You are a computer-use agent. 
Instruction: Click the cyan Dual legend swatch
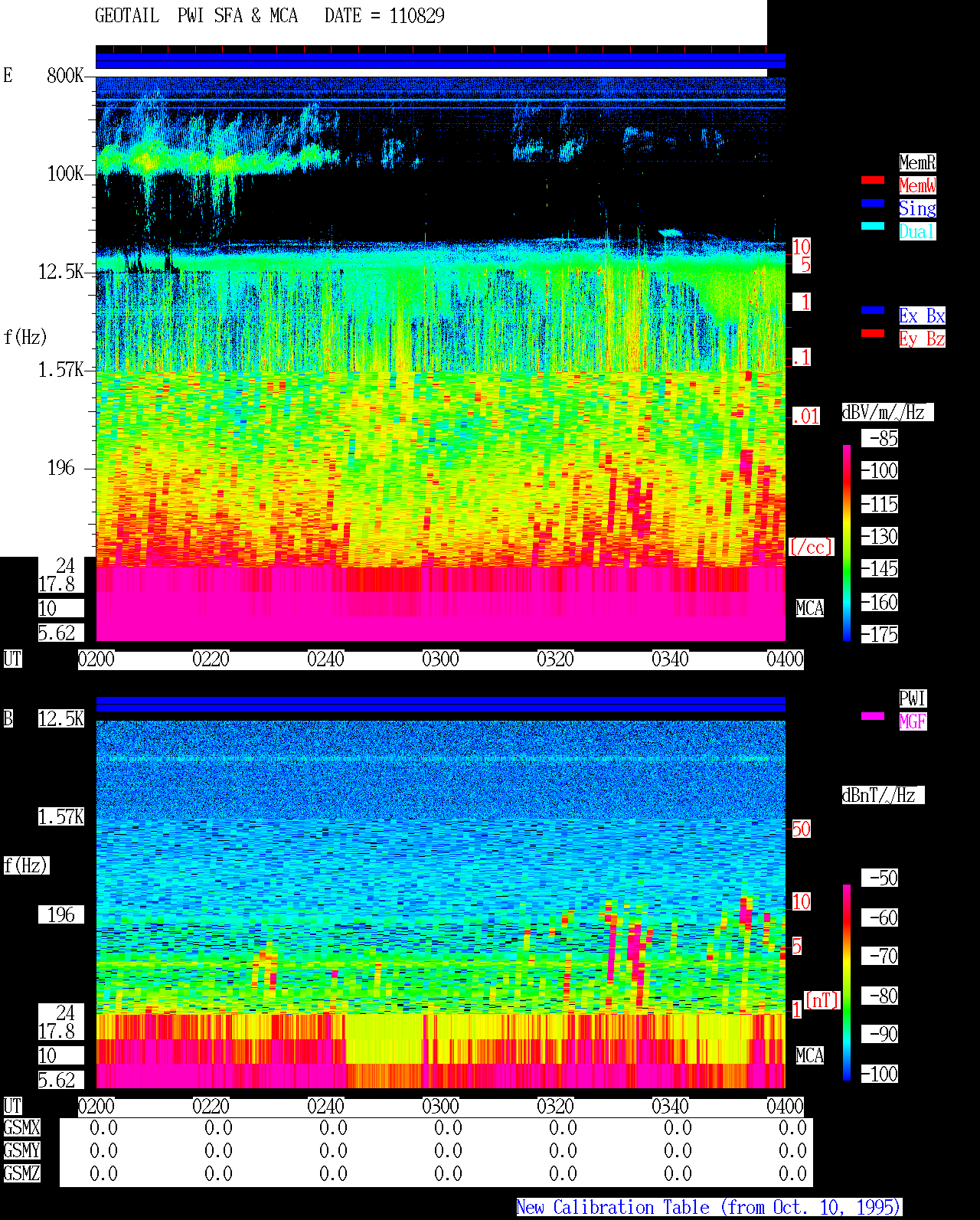coord(873,226)
